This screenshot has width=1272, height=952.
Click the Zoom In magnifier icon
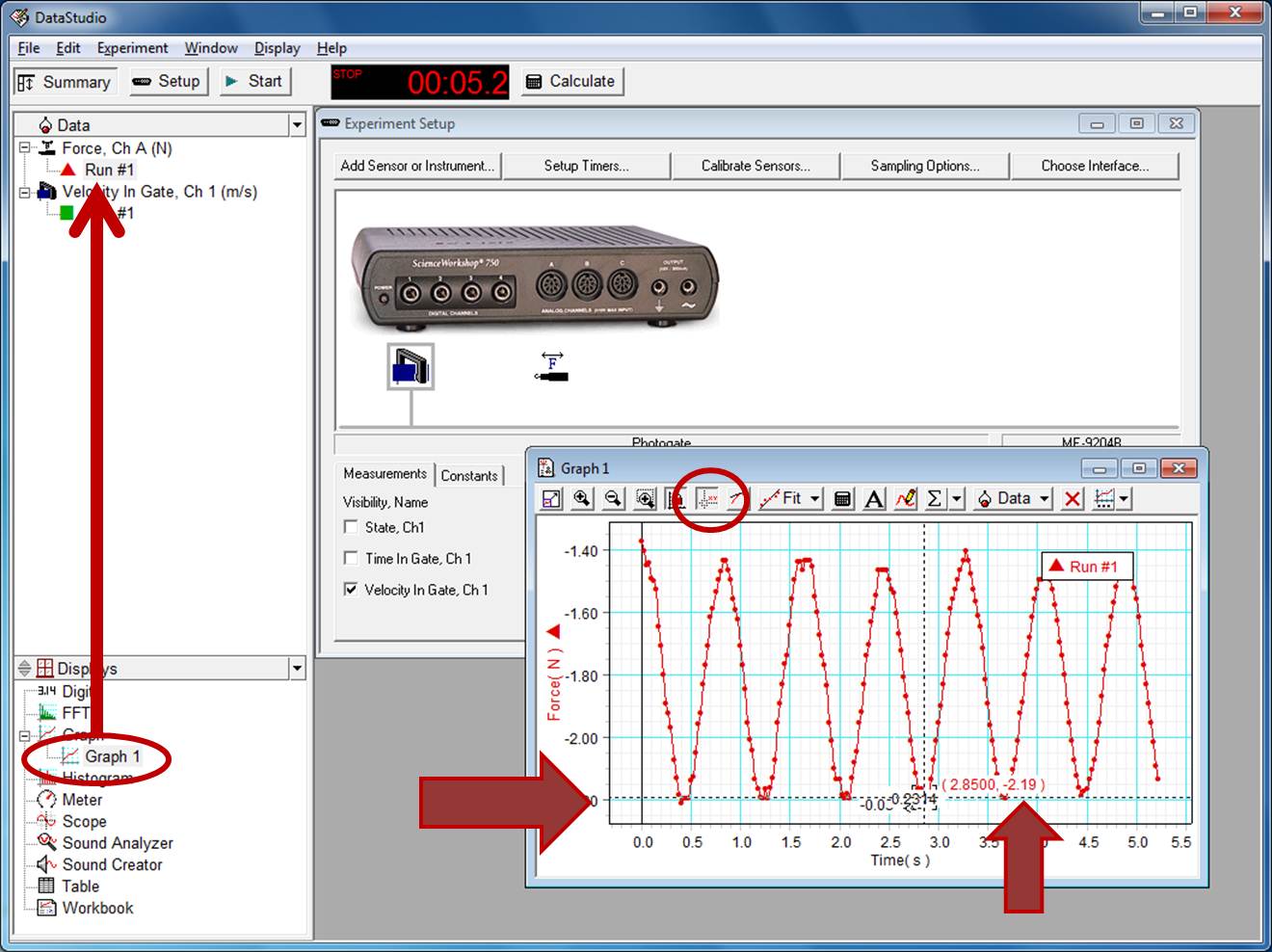582,498
